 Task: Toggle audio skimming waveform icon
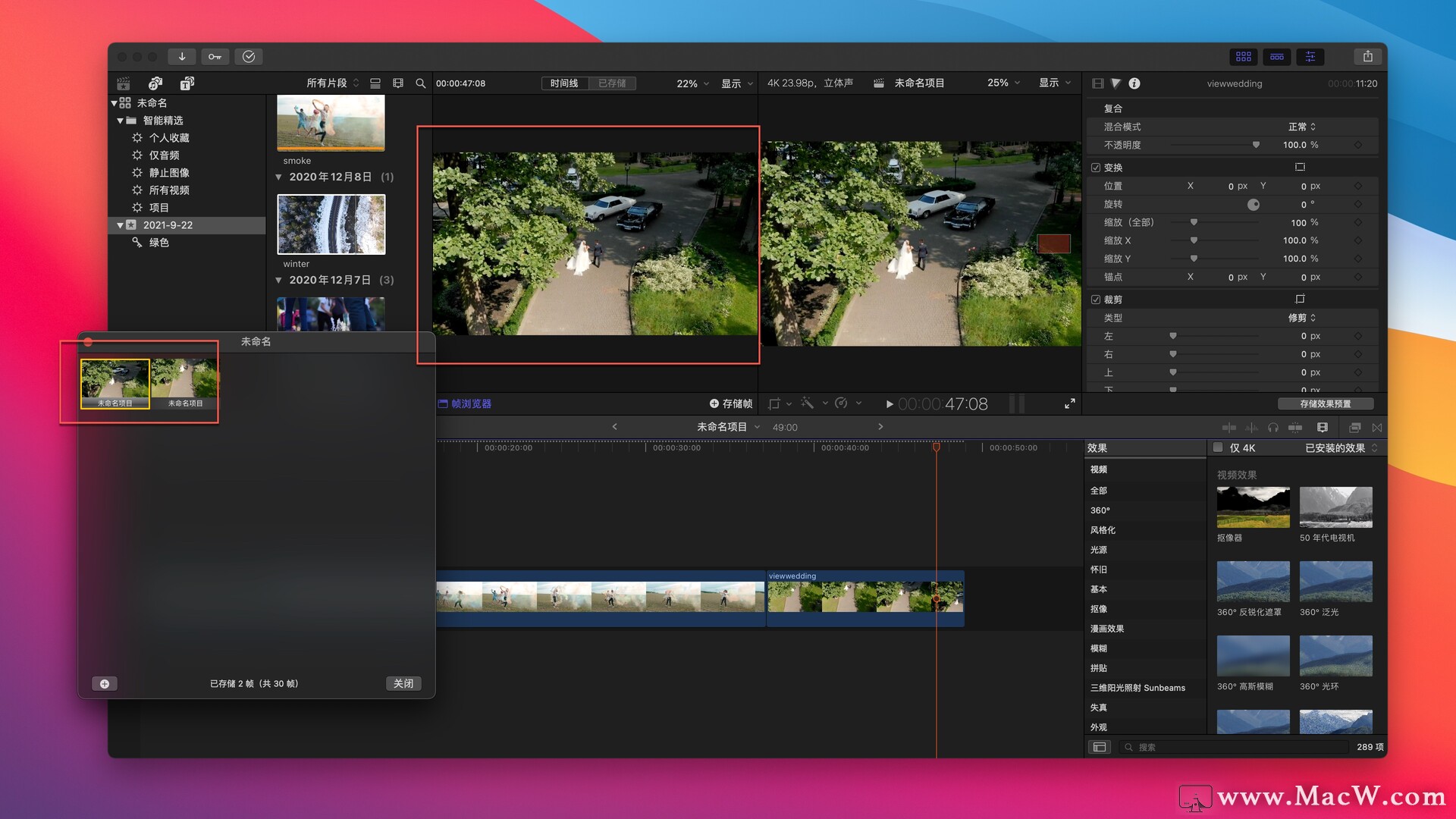point(1251,428)
